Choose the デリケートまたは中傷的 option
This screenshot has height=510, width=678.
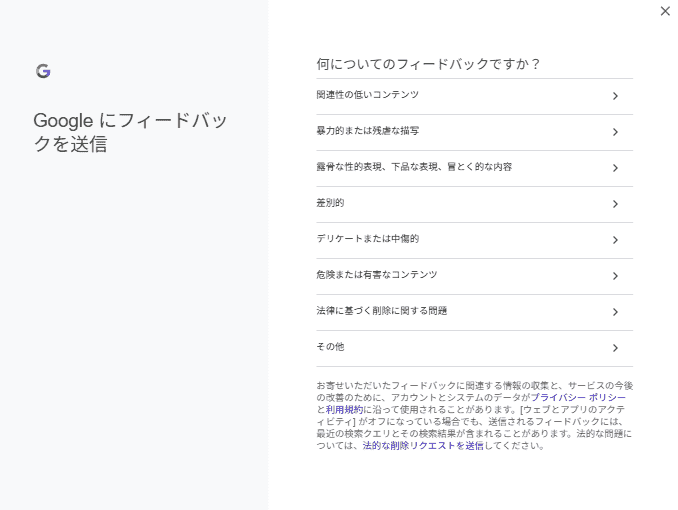pos(367,239)
